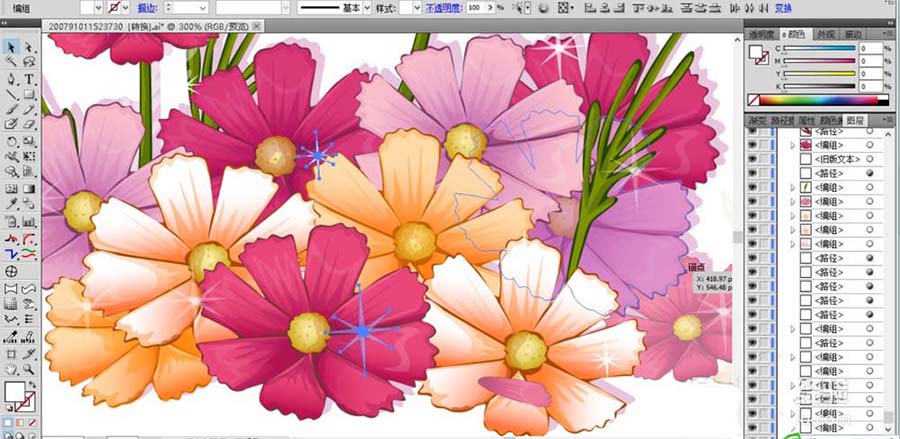
Task: Select the Warp tool
Action: [x=11, y=157]
